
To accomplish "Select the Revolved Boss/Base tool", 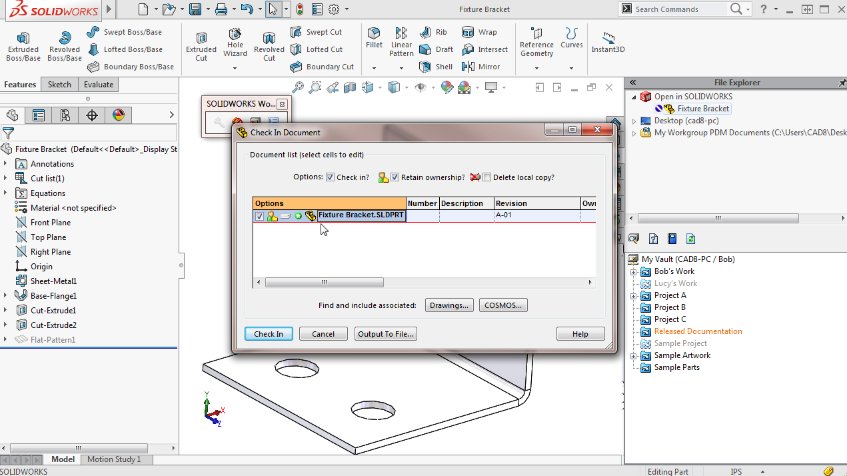I will pyautogui.click(x=64, y=46).
